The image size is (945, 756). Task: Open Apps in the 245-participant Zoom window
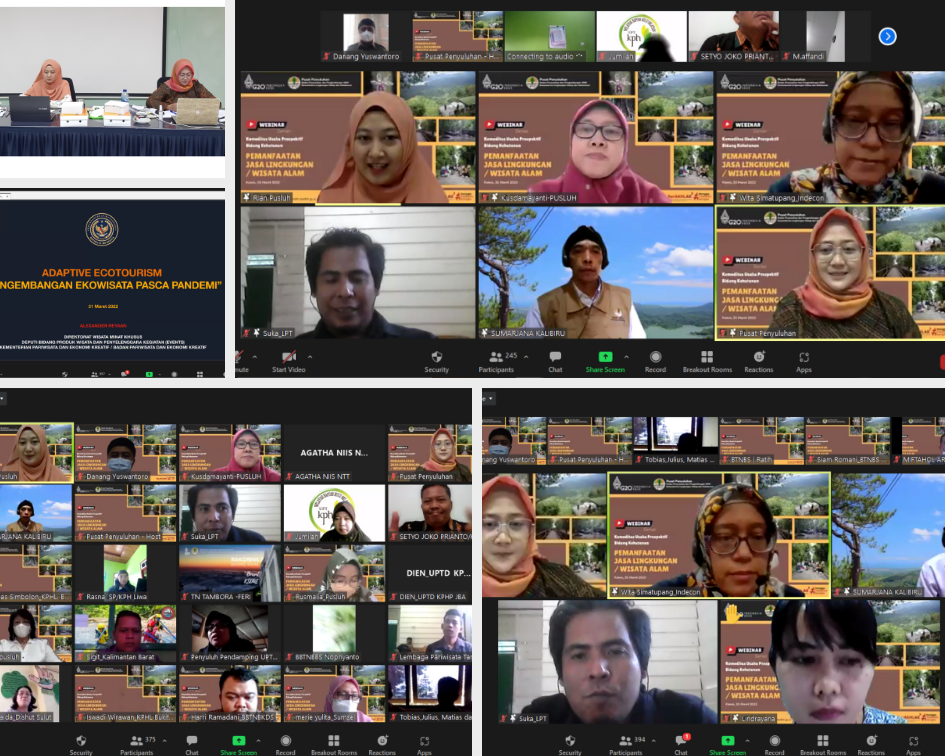click(804, 362)
